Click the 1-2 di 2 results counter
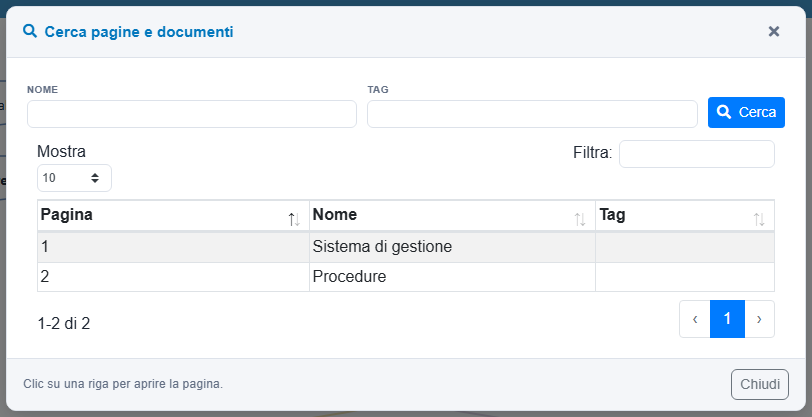The width and height of the screenshot is (812, 417). (x=64, y=324)
